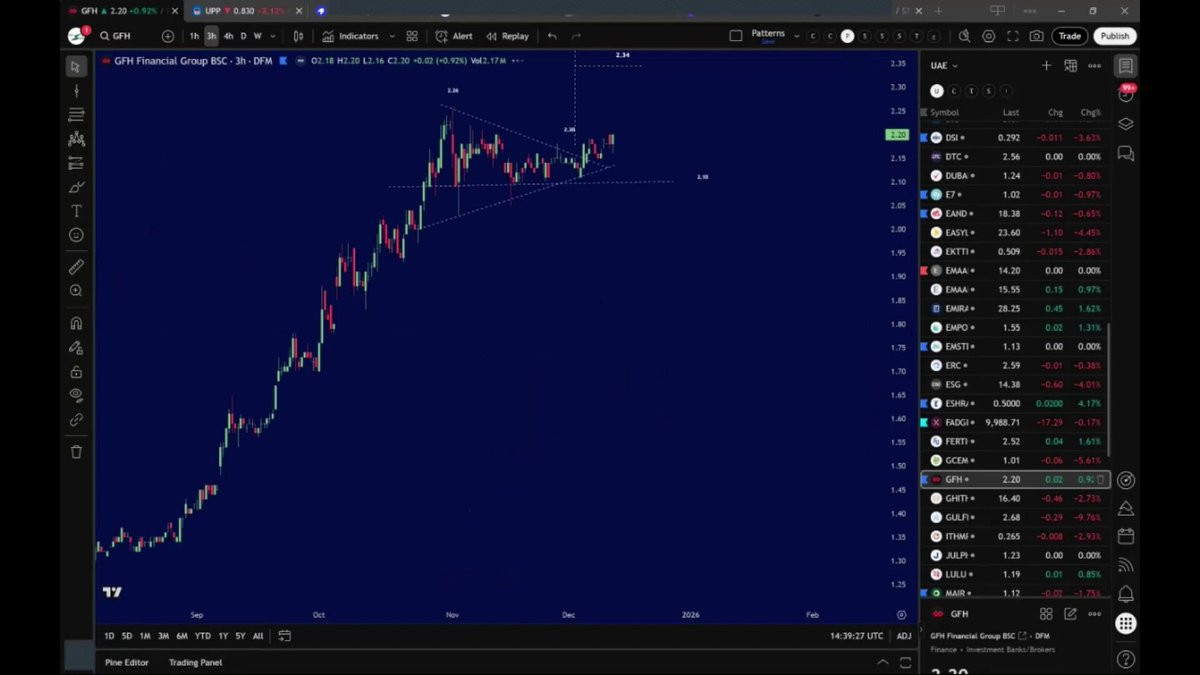This screenshot has height=675, width=1200.
Task: Open the Trading Panel tab
Action: point(195,662)
